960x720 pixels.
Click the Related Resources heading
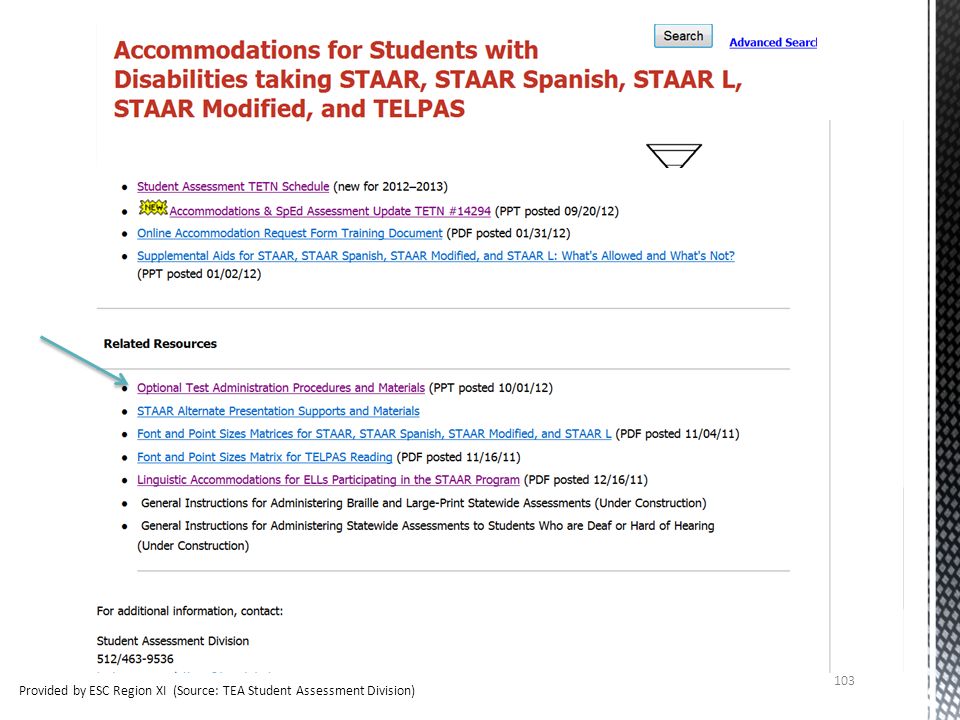pos(160,343)
